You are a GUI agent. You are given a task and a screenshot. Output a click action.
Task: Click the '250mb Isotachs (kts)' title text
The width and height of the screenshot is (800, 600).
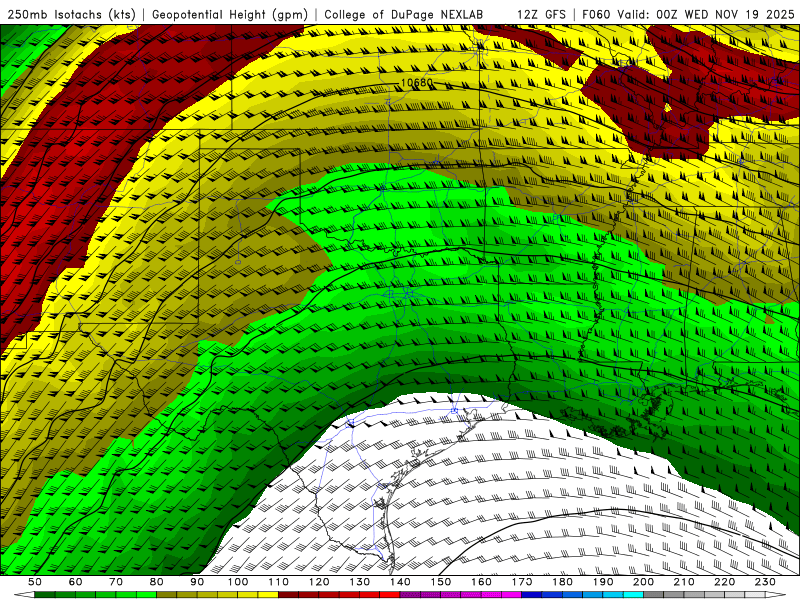click(71, 15)
